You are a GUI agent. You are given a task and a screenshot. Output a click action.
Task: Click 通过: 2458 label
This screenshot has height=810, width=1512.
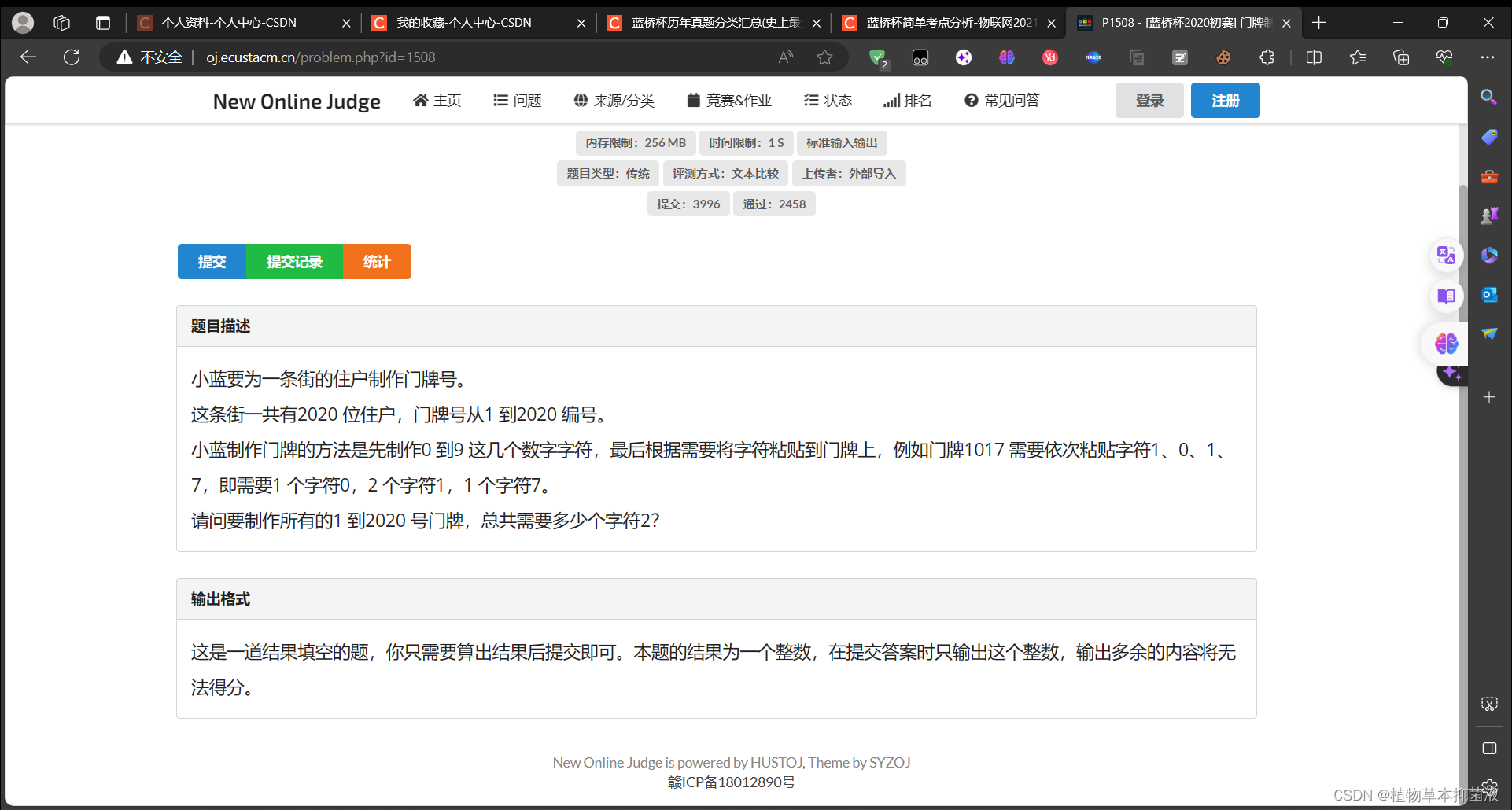click(774, 204)
